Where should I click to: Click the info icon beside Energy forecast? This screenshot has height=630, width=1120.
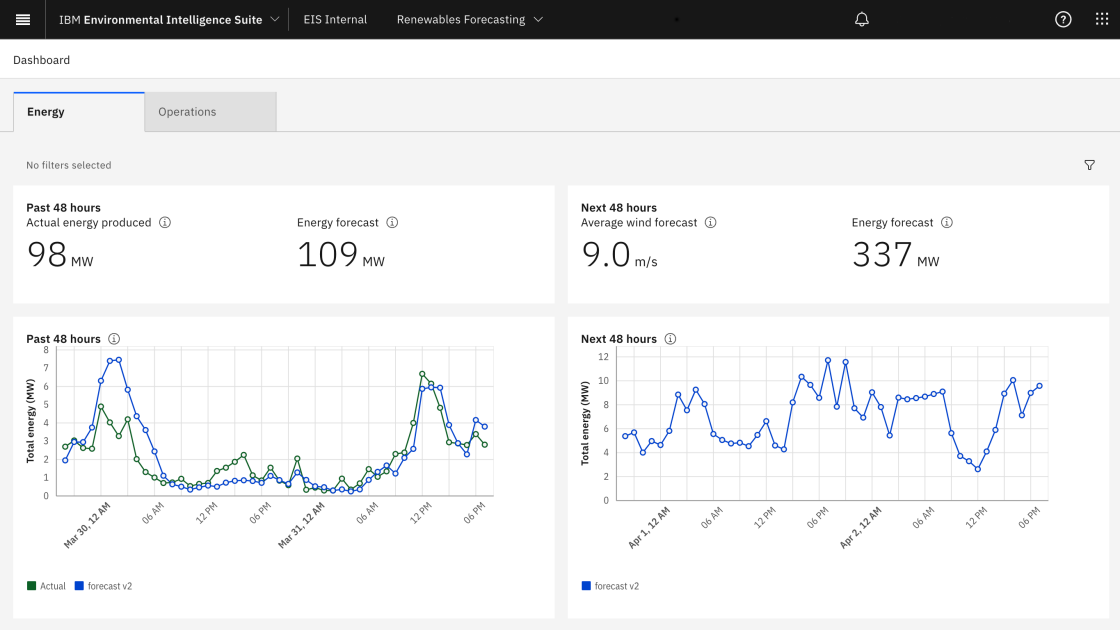(x=391, y=222)
